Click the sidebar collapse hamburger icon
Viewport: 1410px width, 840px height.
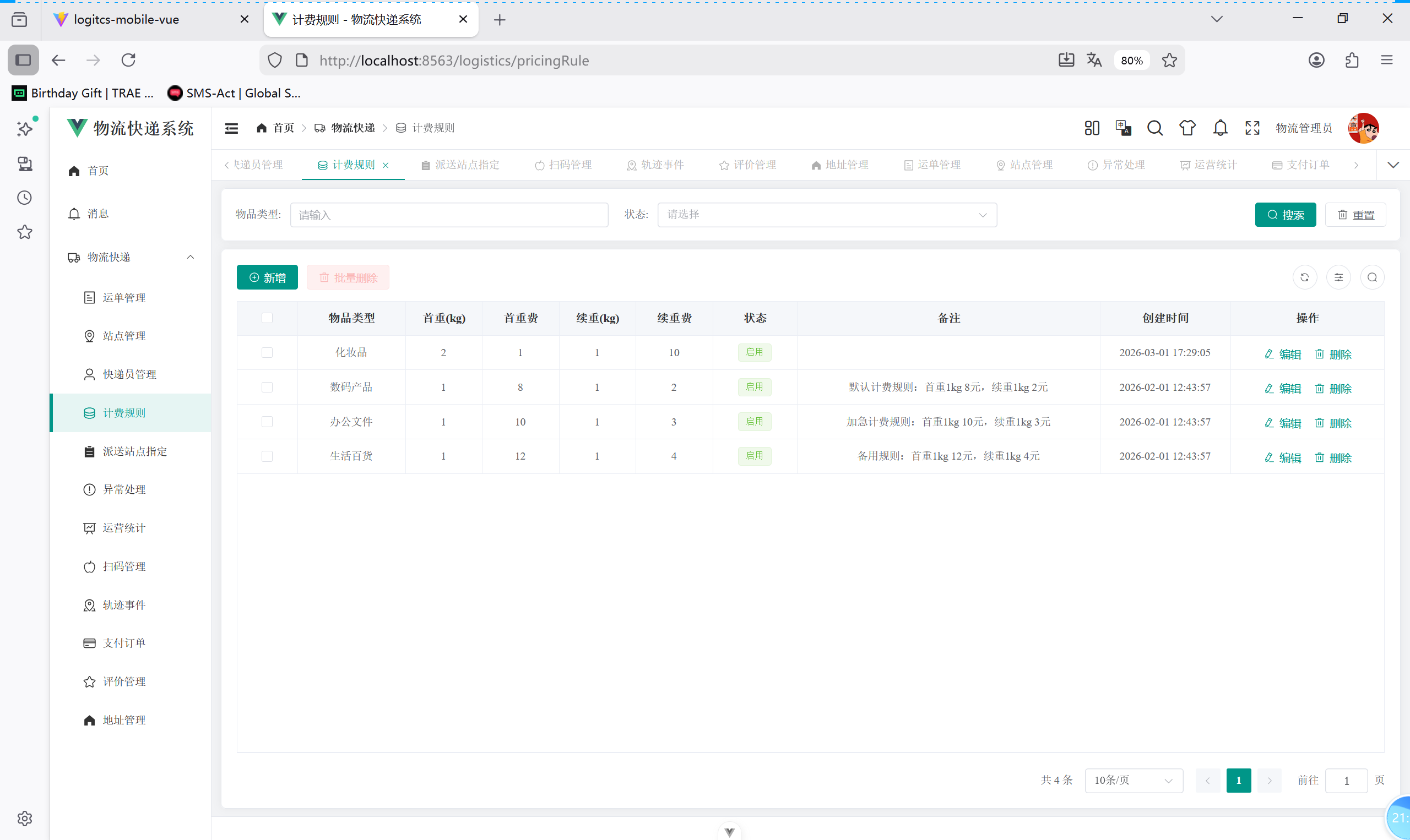tap(231, 128)
